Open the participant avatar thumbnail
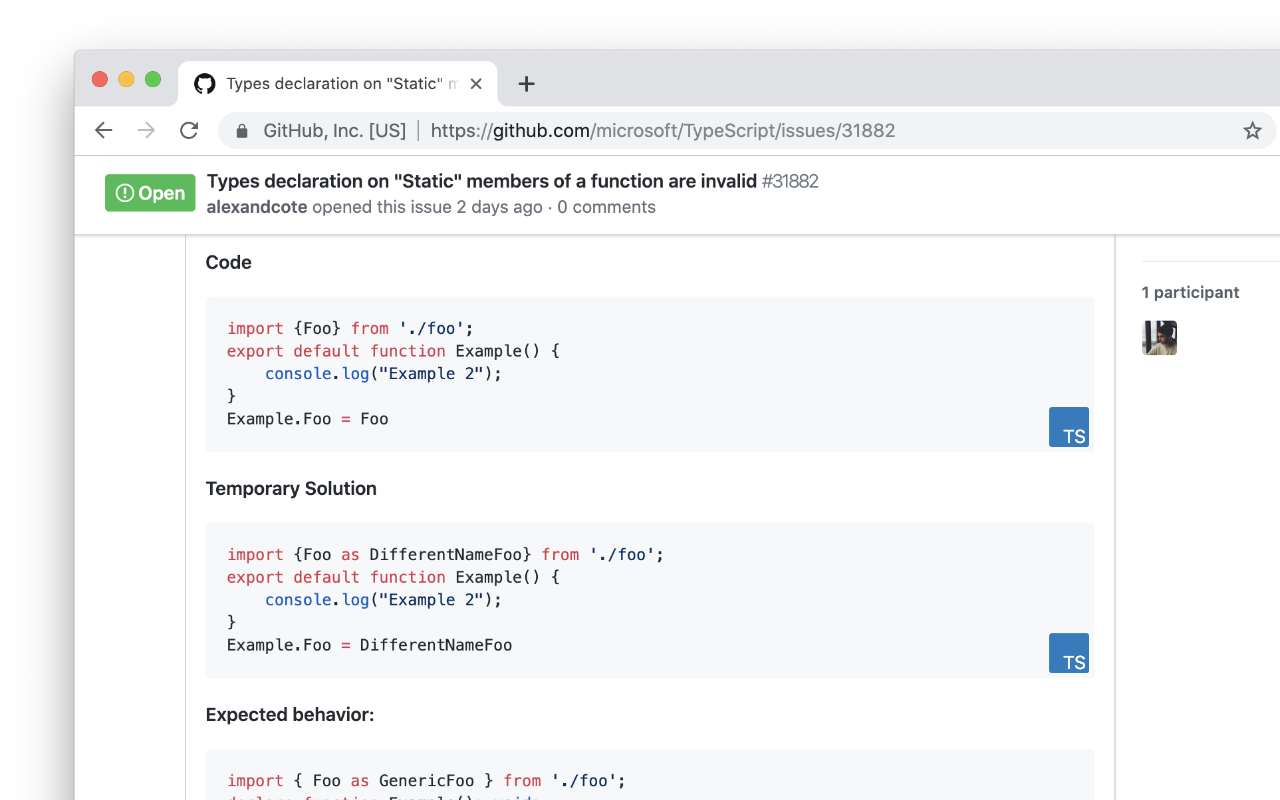The height and width of the screenshot is (800, 1280). click(1159, 338)
